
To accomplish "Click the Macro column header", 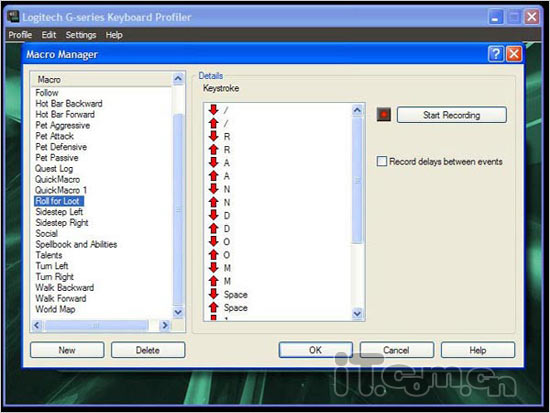I will [102, 79].
